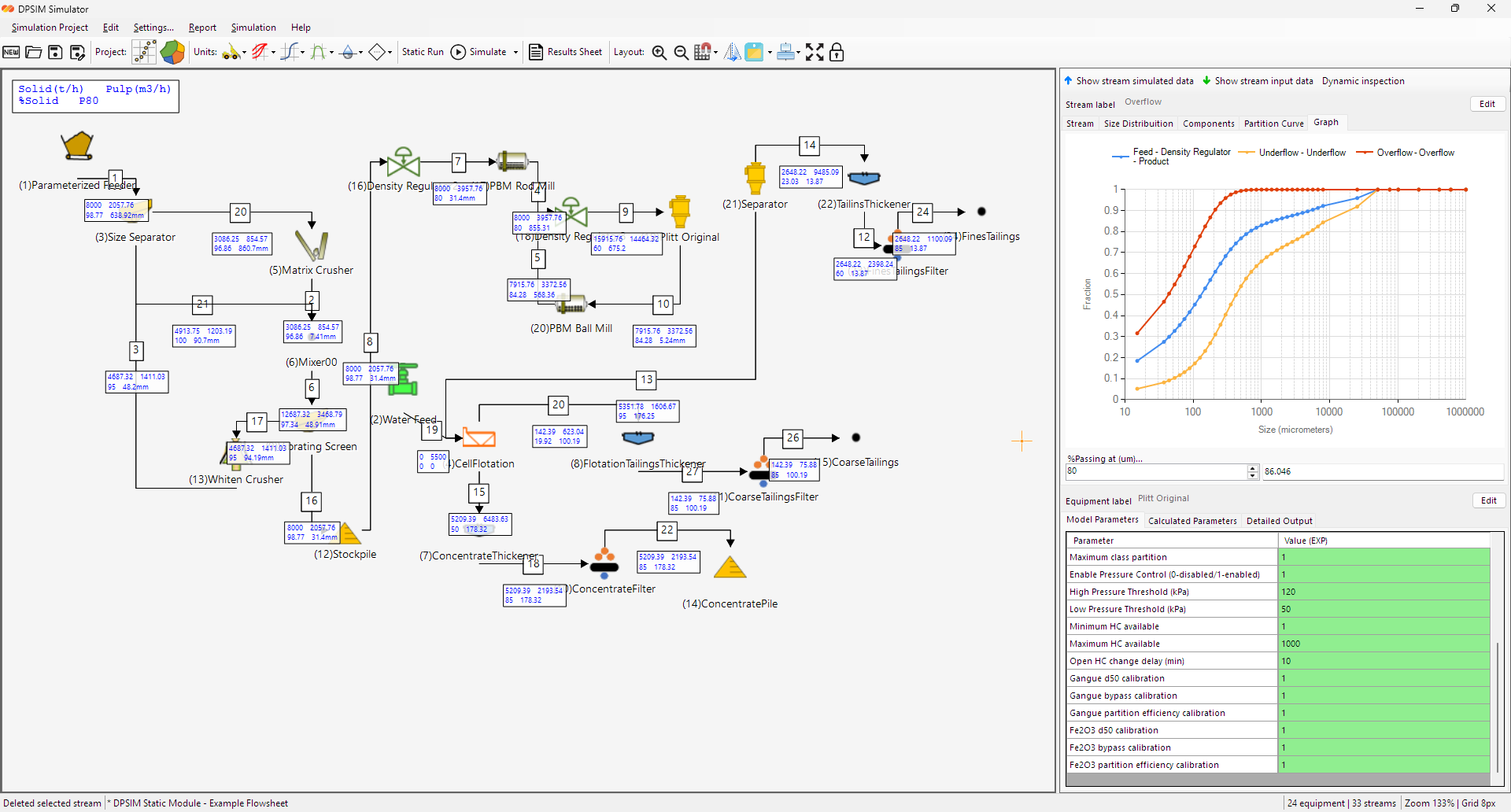Expand the S-curve dropdown arrow
This screenshot has height=812, width=1511.
303,53
